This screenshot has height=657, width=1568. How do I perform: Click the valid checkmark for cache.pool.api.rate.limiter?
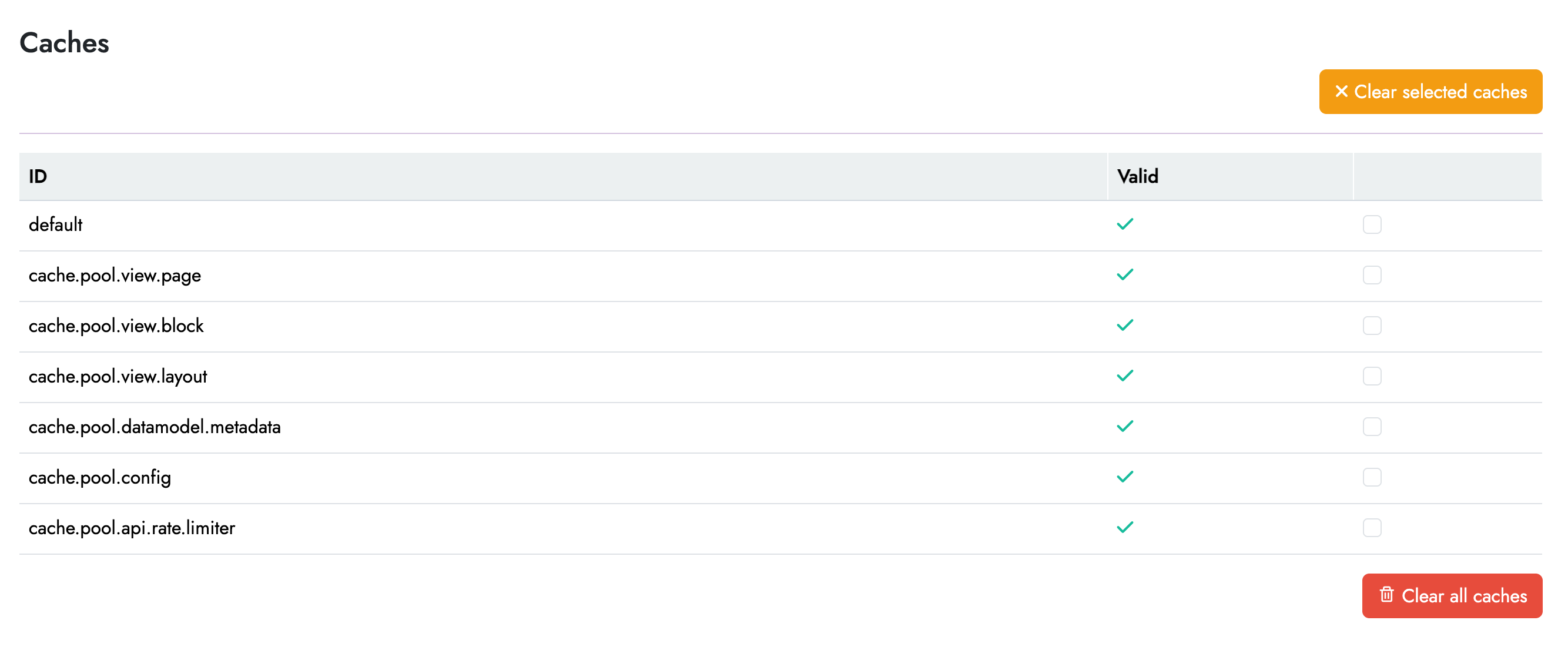pos(1125,527)
